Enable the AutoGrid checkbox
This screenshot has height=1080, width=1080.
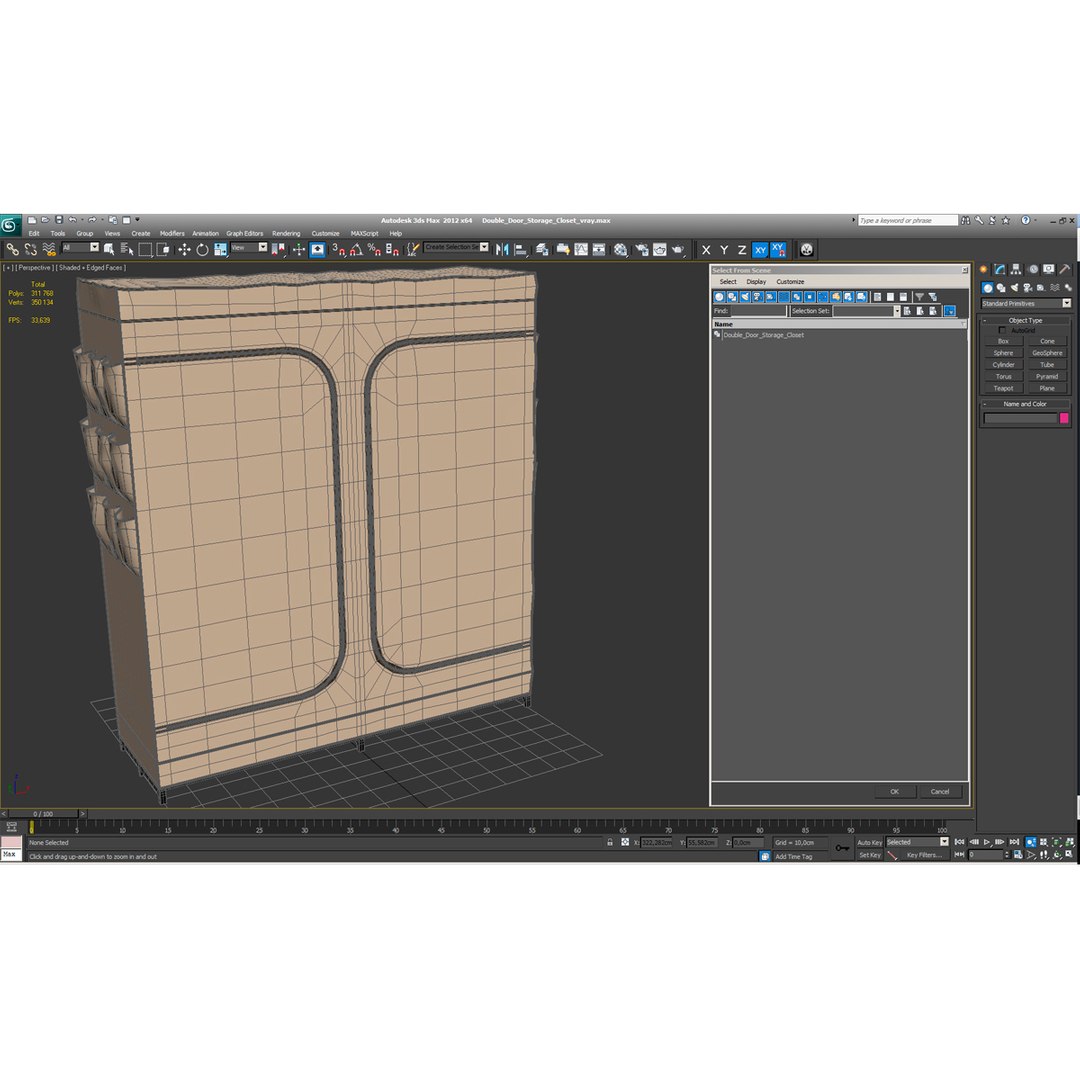[1002, 331]
